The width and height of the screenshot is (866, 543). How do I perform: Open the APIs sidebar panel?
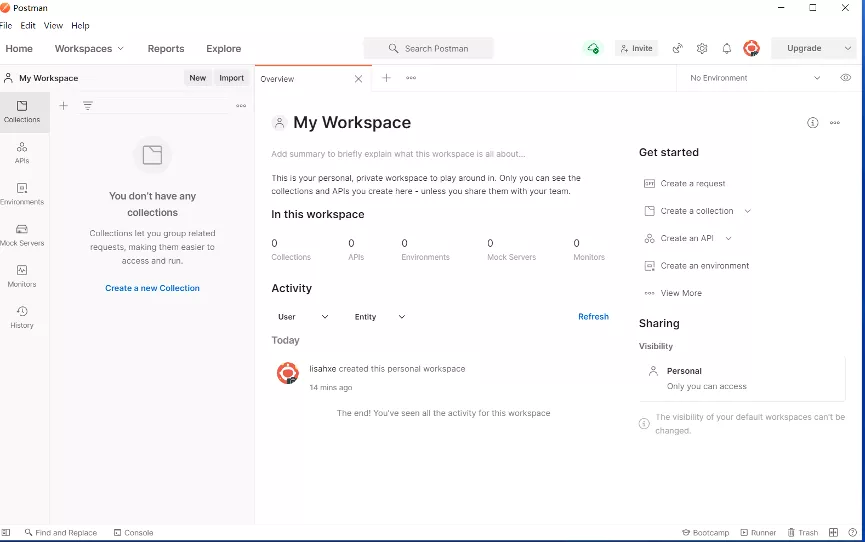[22, 153]
